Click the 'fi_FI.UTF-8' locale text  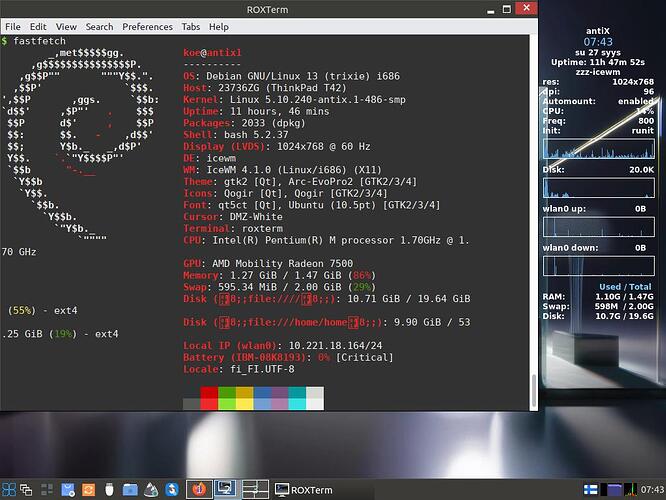point(262,369)
